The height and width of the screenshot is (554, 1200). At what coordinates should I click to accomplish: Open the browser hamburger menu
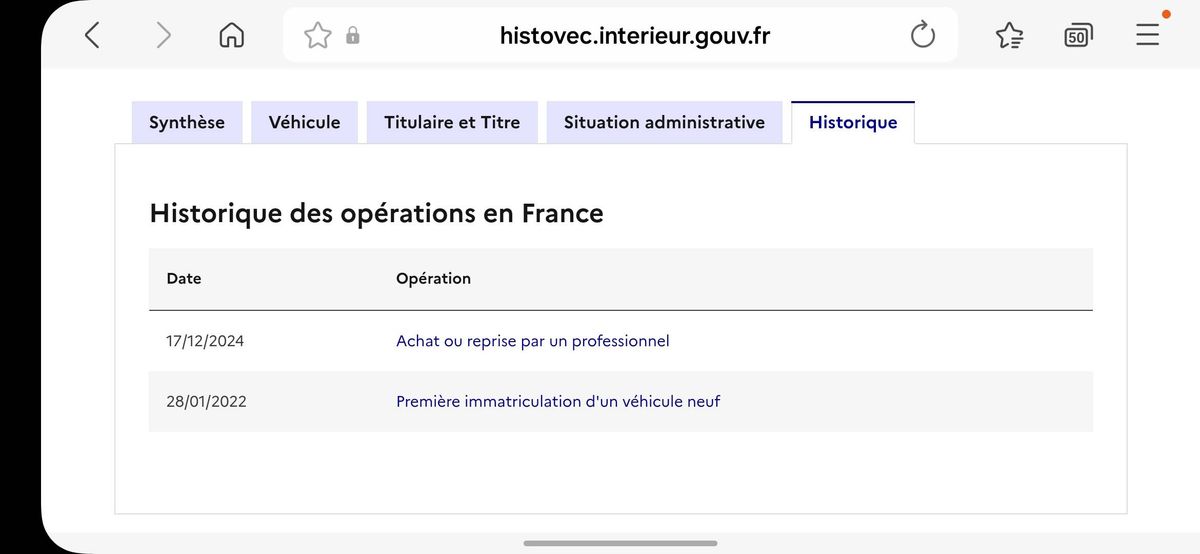(x=1147, y=36)
